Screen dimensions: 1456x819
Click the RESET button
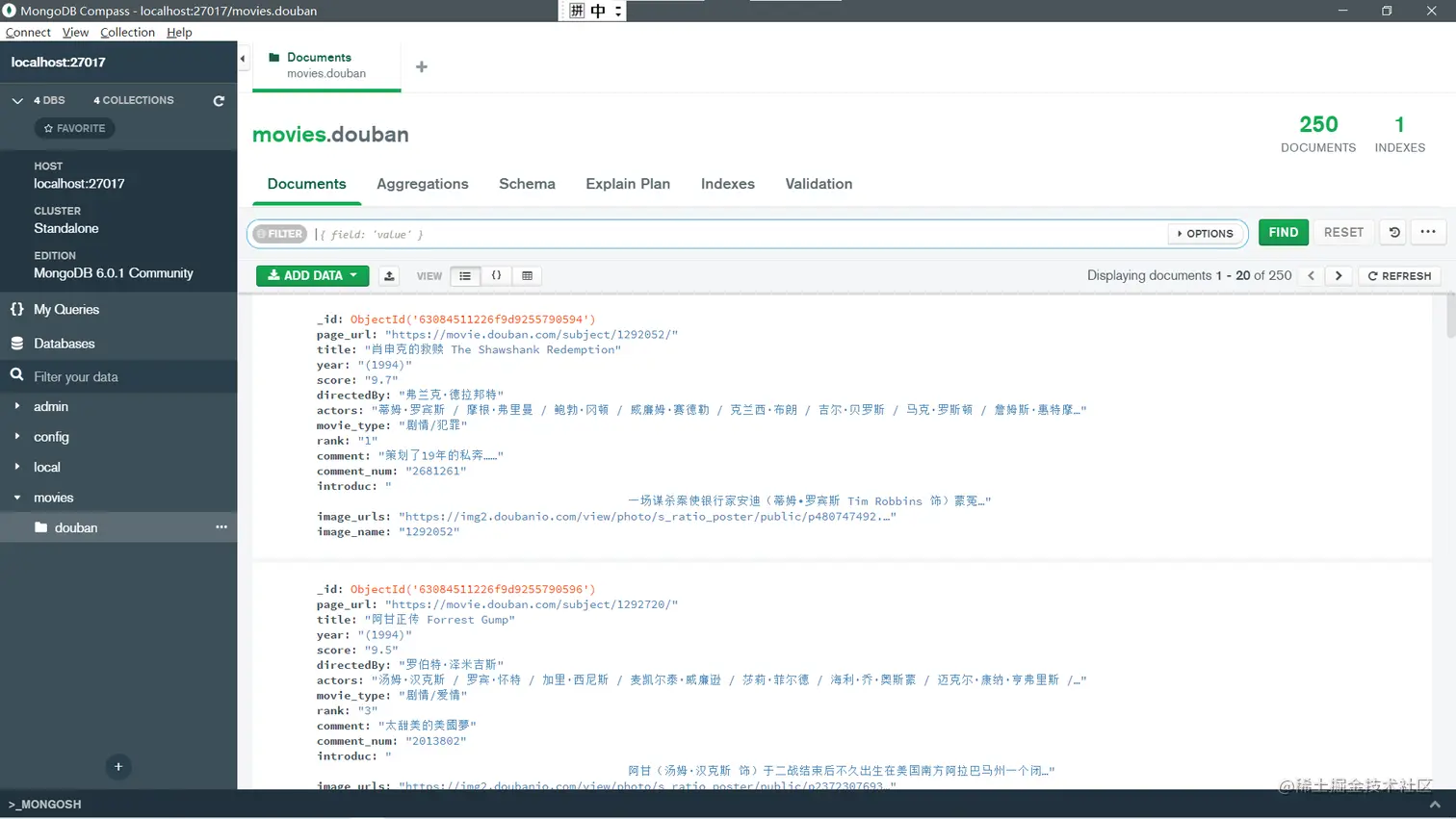pos(1343,232)
